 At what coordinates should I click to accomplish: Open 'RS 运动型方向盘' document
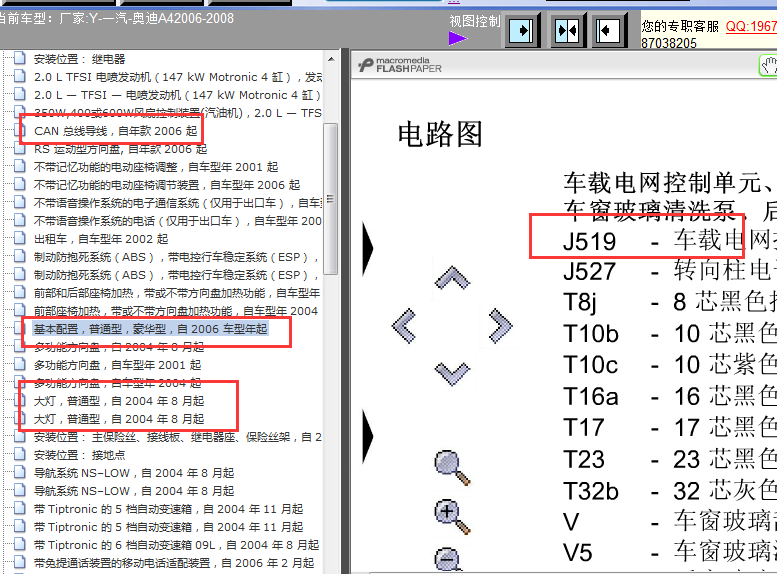(x=120, y=149)
